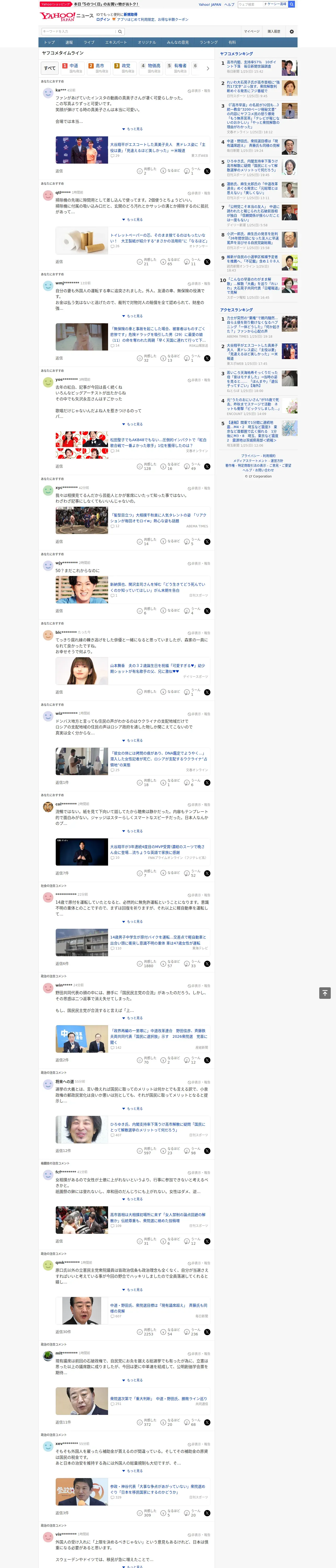Viewport: 336px width, 1568px height.
Task: Click ログイン link
Action: coord(103,20)
